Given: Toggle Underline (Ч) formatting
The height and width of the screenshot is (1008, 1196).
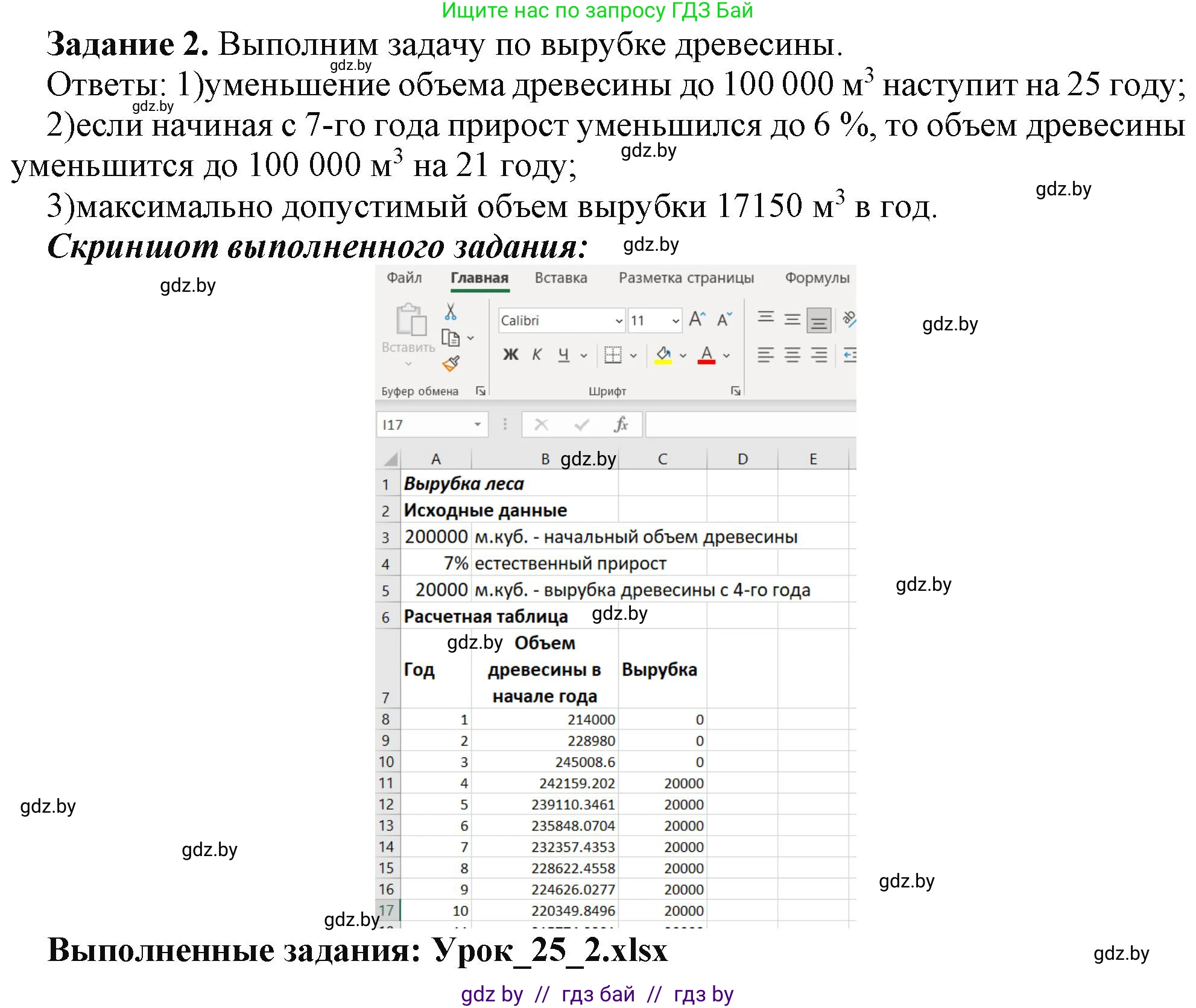Looking at the screenshot, I should (563, 354).
